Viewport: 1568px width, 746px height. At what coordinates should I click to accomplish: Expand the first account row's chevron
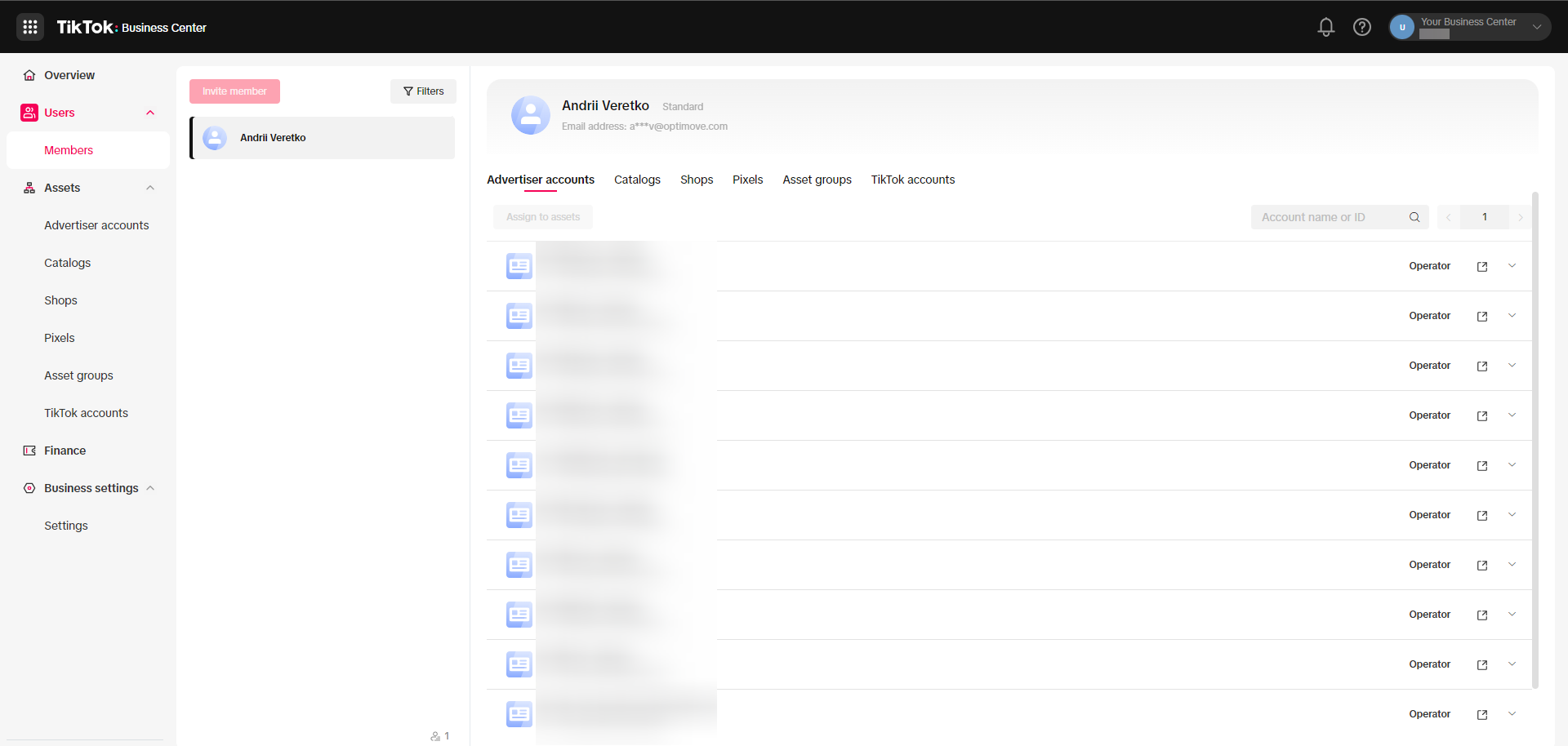point(1512,266)
